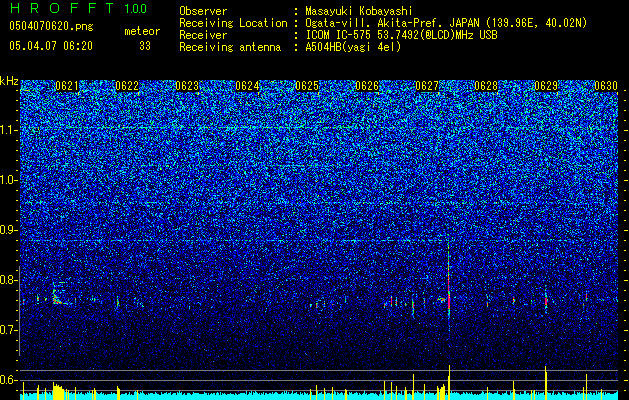Click the meteor count 33
The height and width of the screenshot is (400, 629).
(145, 46)
